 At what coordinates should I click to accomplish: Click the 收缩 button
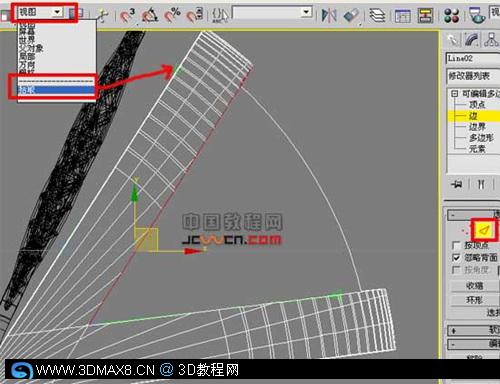tap(475, 286)
